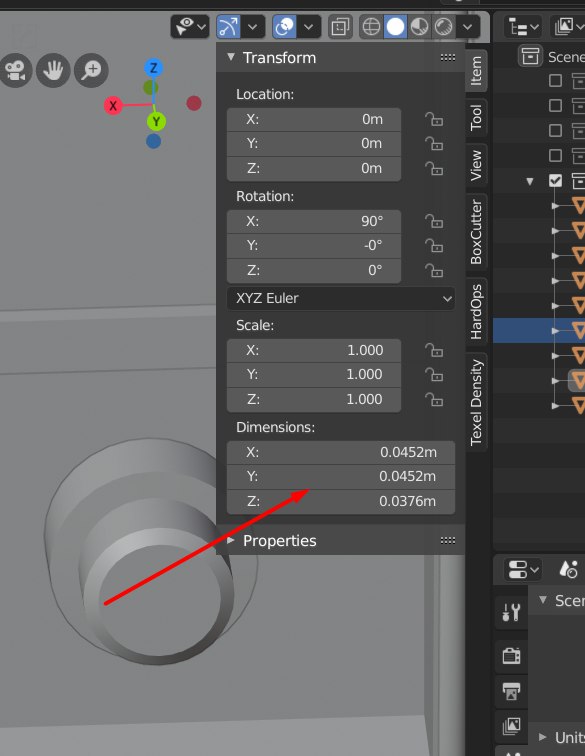The image size is (585, 756).
Task: Switch to the HardOps sidebar tab
Action: (x=476, y=312)
